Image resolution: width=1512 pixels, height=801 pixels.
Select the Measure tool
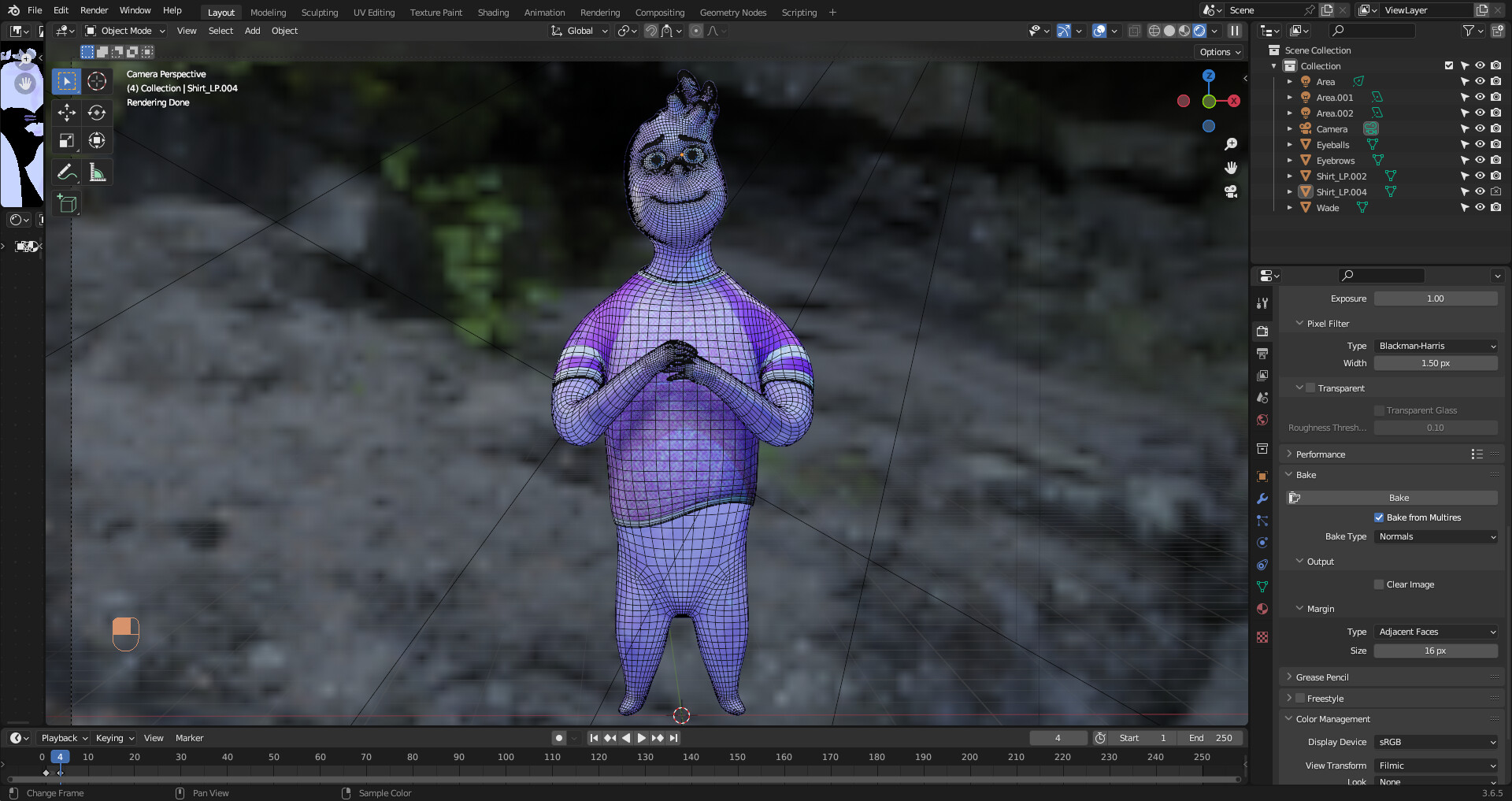97,172
